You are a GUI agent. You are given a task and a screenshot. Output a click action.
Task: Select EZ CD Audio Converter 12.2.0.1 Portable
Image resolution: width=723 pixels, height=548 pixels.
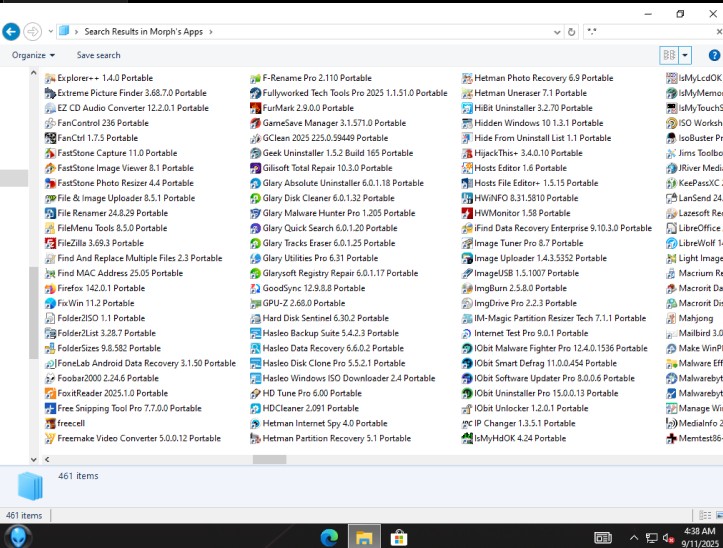(127, 108)
